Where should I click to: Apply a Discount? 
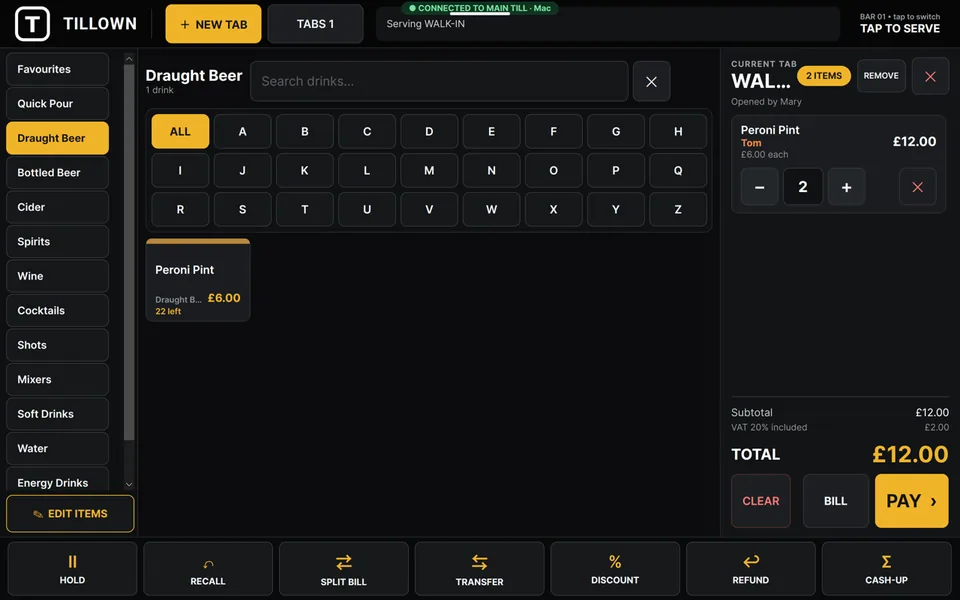coord(615,569)
